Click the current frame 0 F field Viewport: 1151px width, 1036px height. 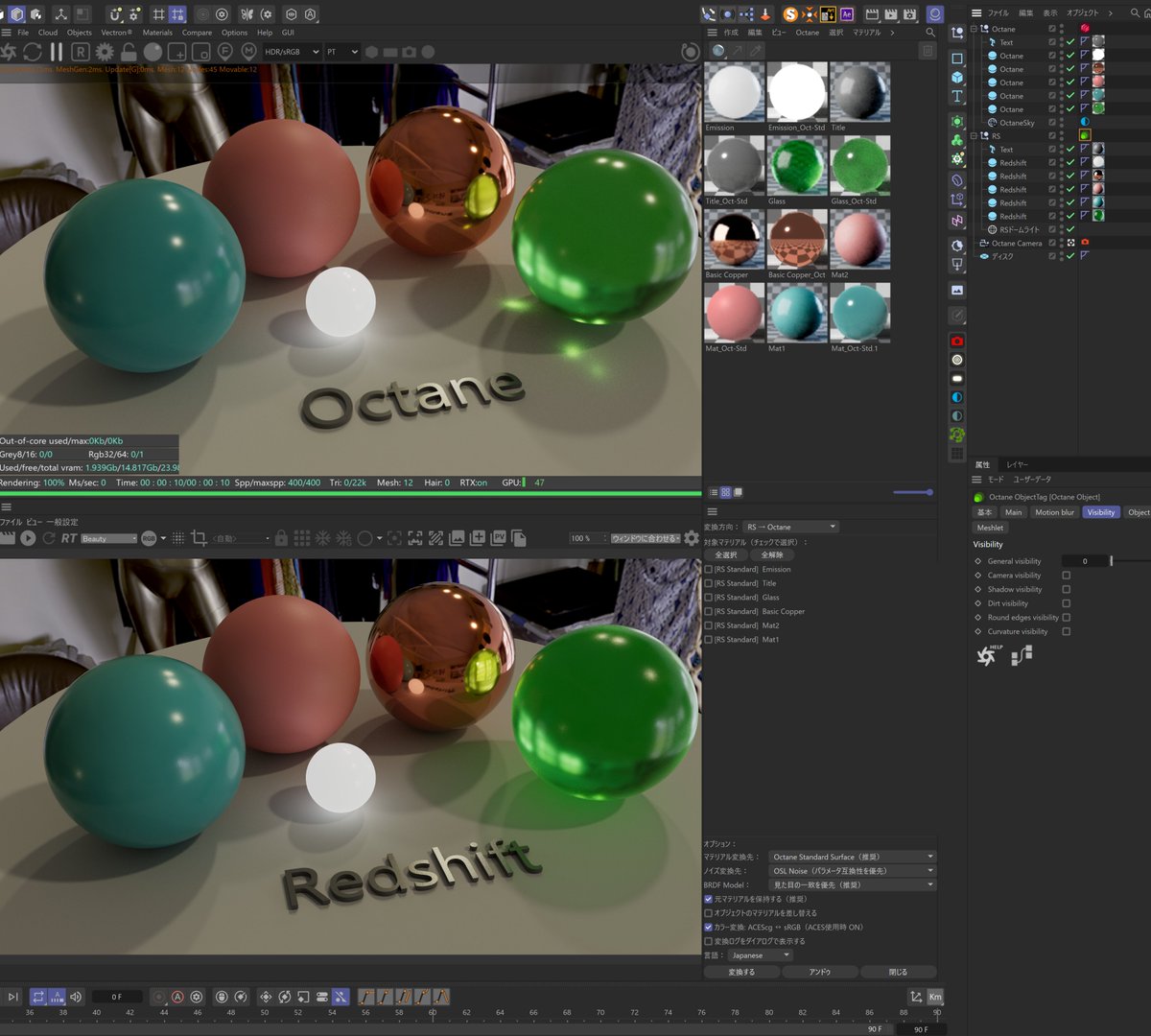(116, 997)
